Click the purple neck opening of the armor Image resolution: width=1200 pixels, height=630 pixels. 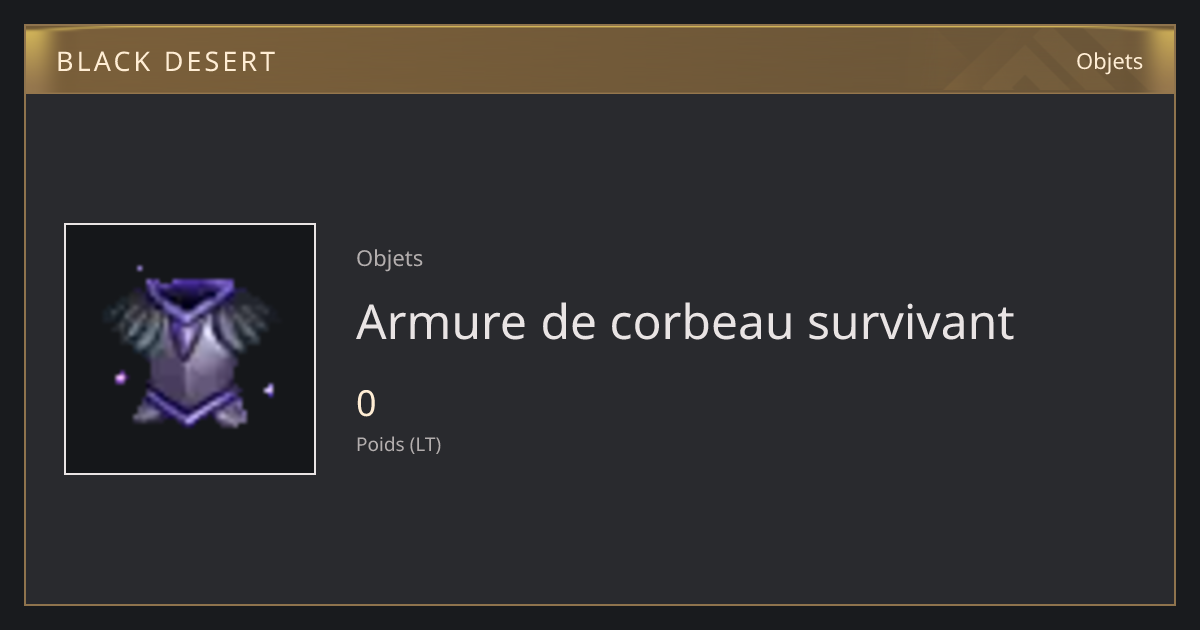pyautogui.click(x=188, y=293)
